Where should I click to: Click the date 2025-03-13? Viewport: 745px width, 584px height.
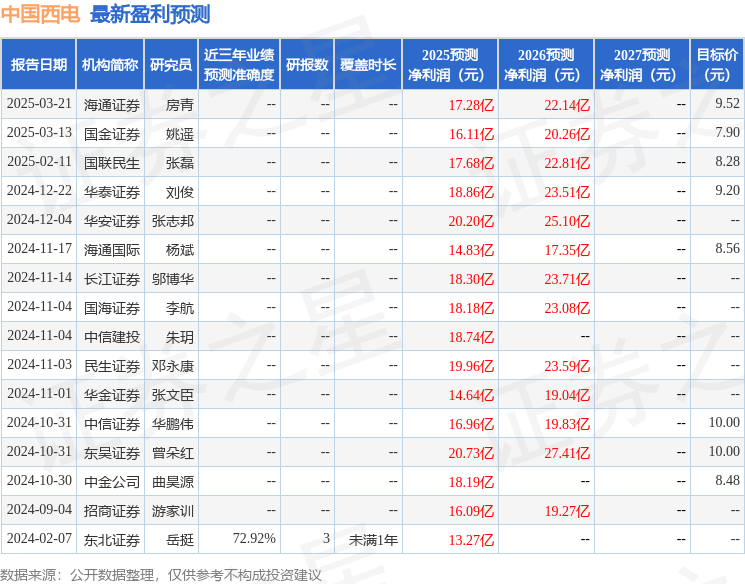tap(39, 133)
